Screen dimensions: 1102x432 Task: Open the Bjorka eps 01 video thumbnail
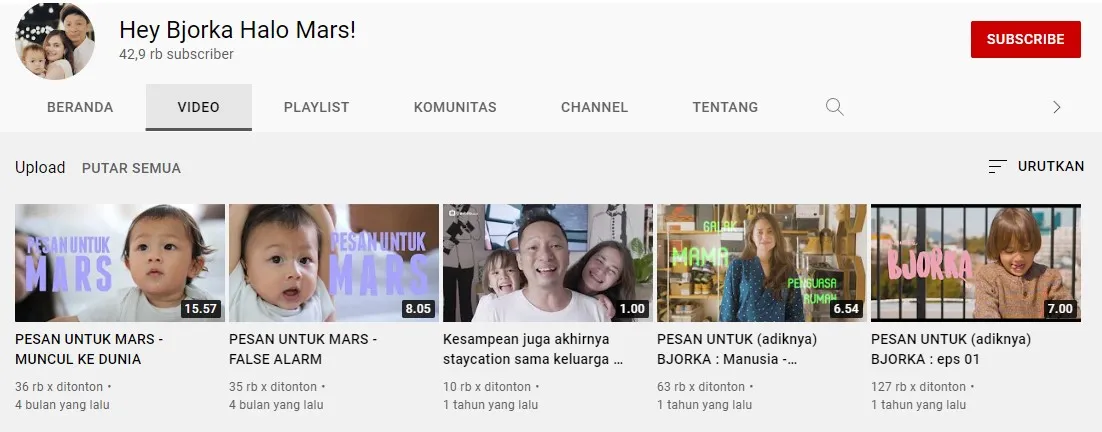976,263
